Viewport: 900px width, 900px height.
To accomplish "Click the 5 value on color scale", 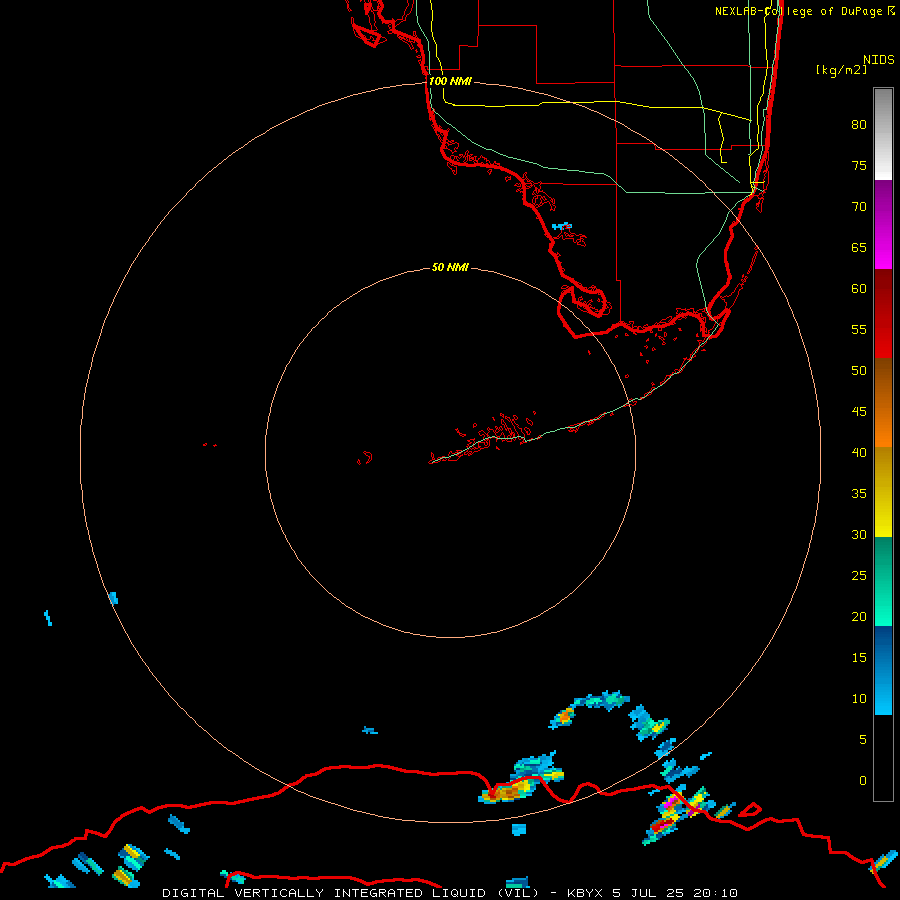I will pyautogui.click(x=863, y=740).
